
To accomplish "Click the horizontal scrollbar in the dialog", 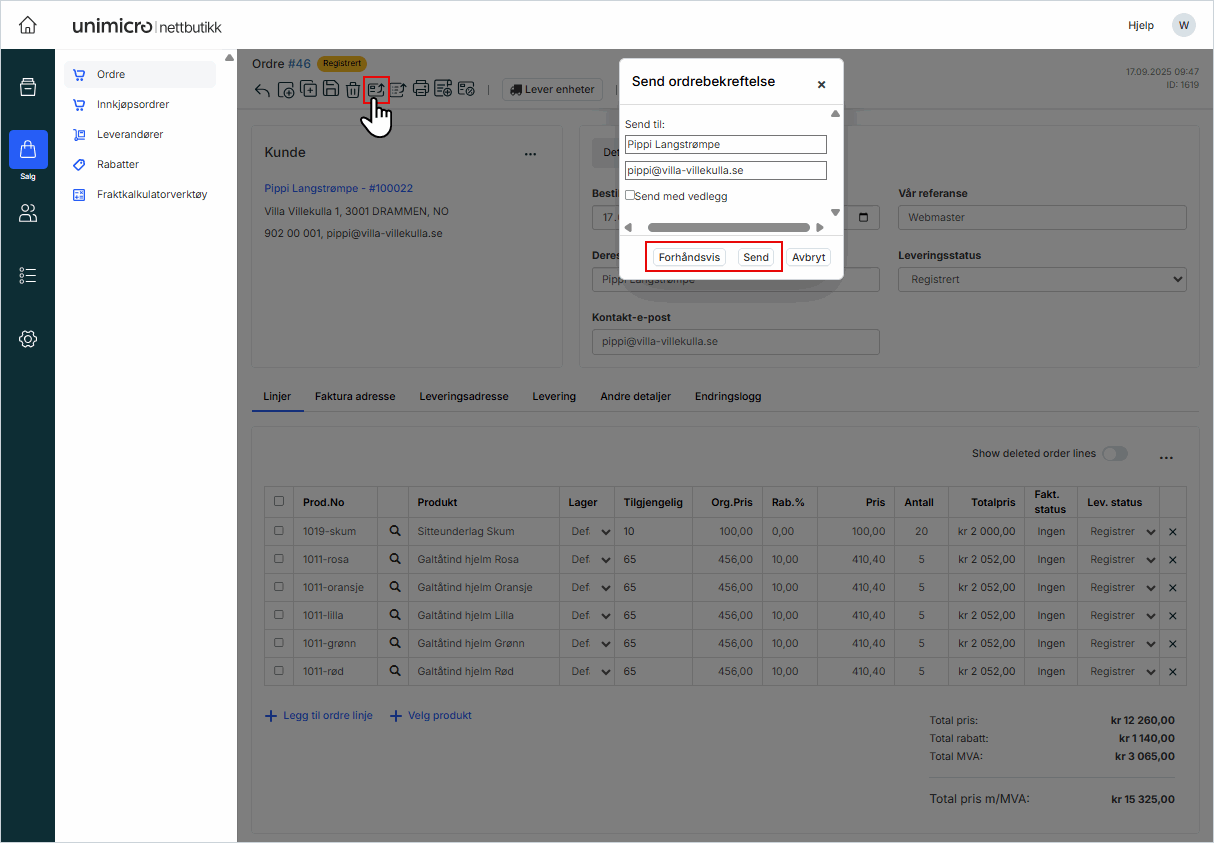I will (728, 227).
